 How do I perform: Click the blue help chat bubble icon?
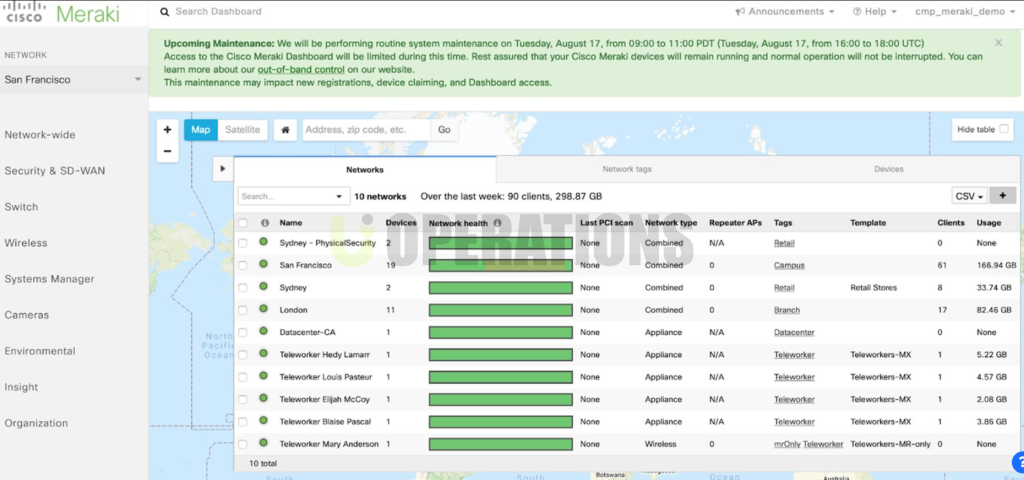(1017, 463)
